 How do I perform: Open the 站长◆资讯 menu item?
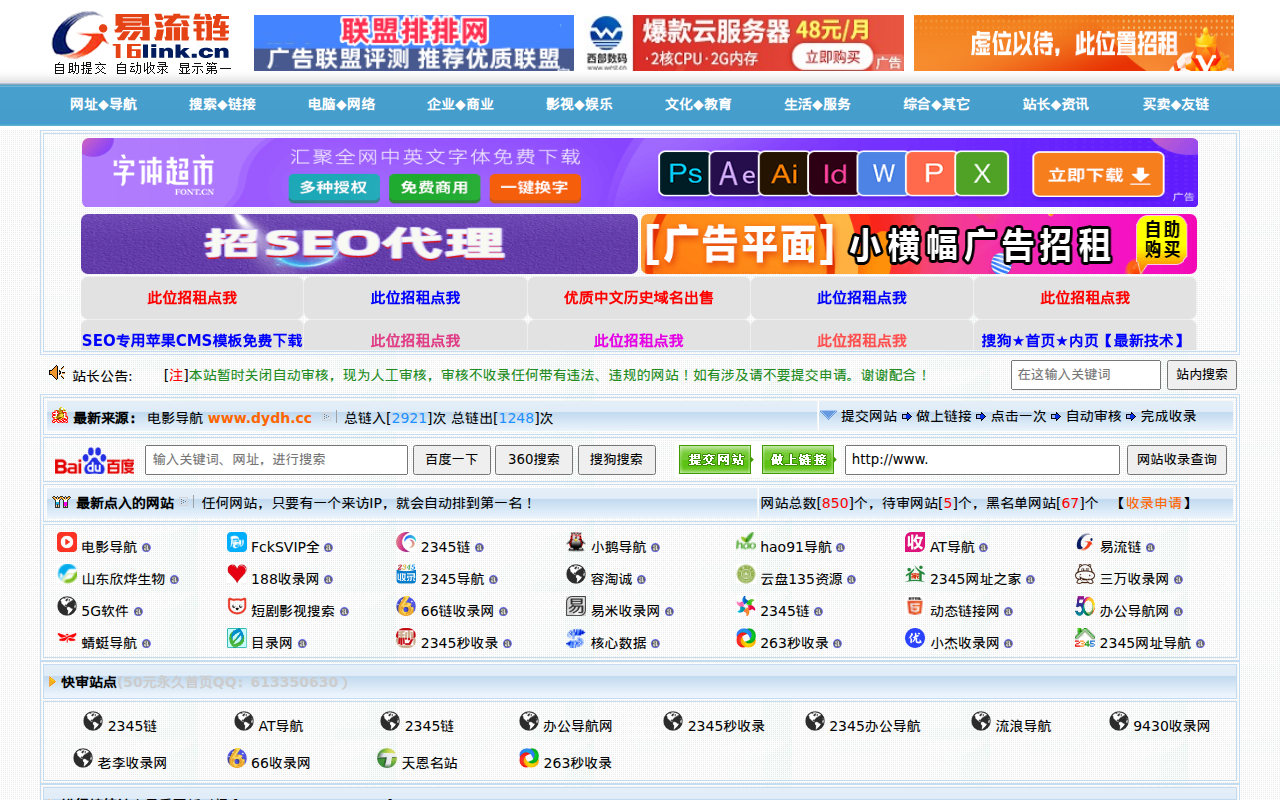click(x=1055, y=104)
